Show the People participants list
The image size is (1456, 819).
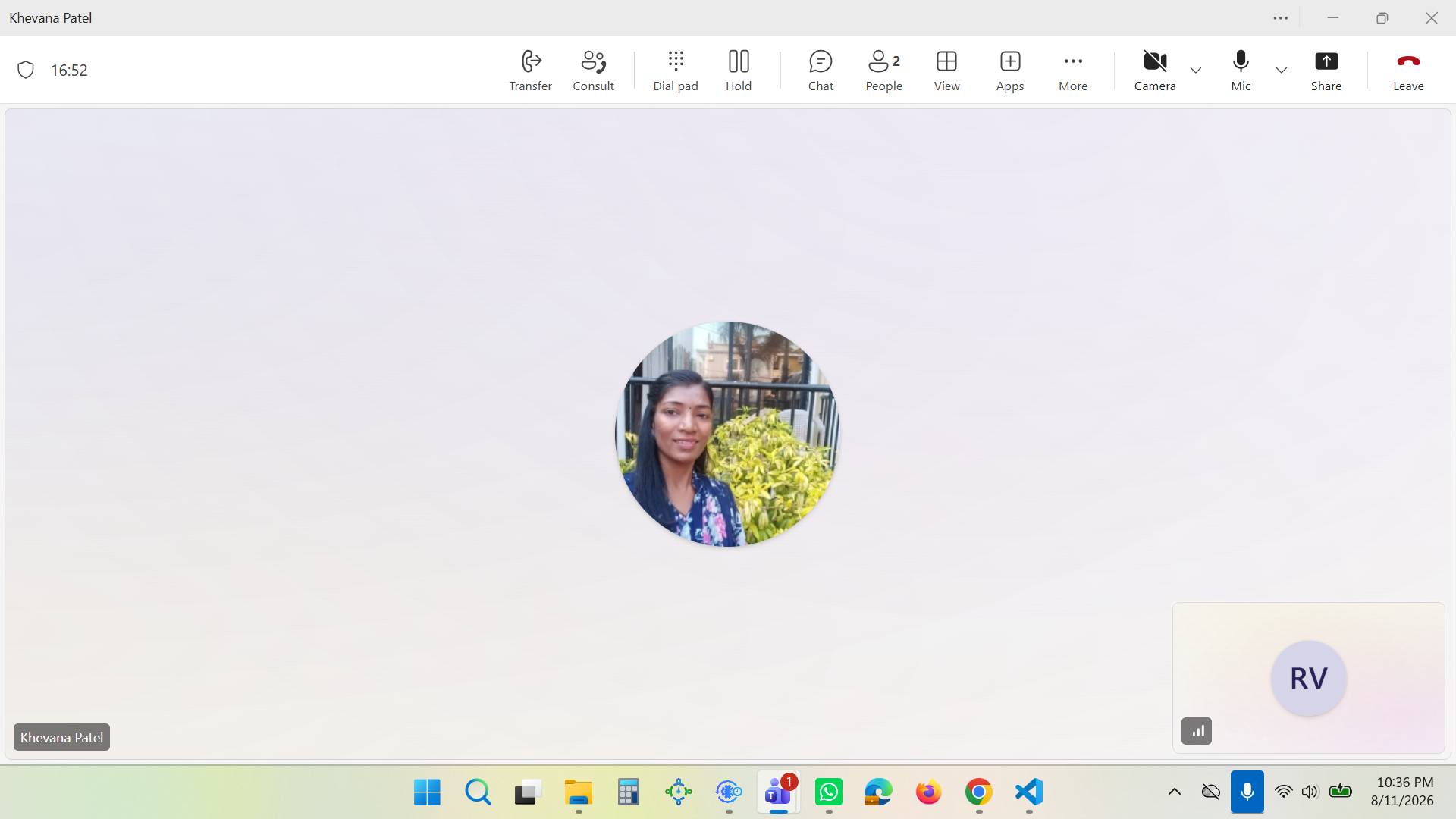pos(883,71)
